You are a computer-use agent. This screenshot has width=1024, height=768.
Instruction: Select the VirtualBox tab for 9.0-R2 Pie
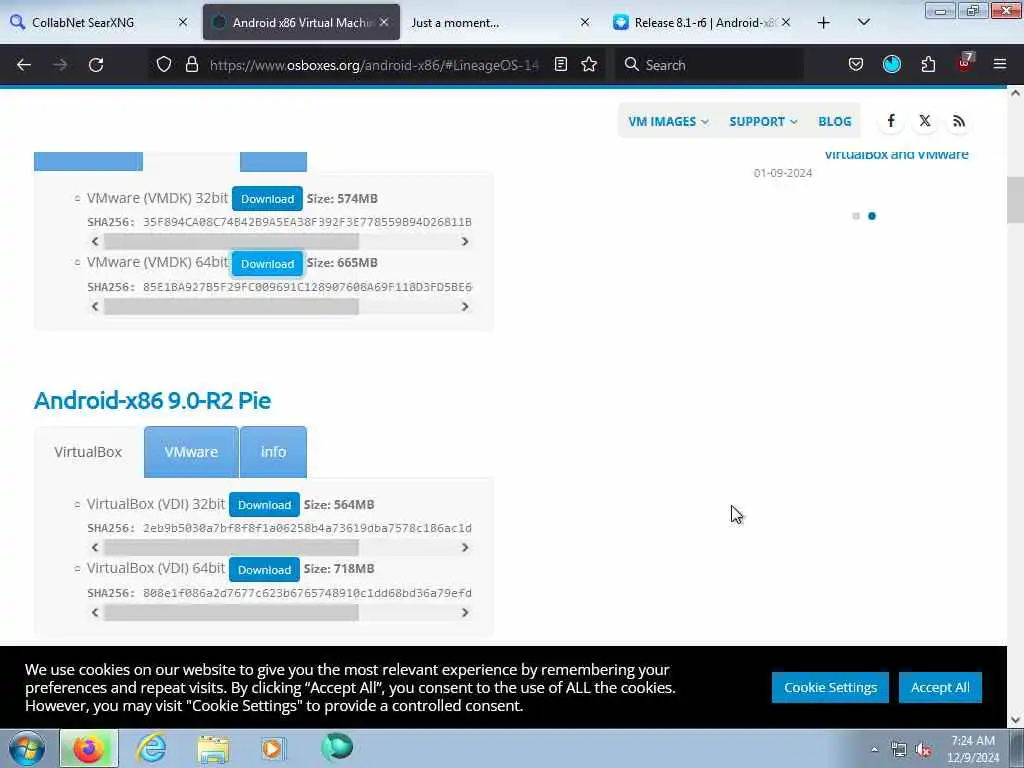(88, 452)
